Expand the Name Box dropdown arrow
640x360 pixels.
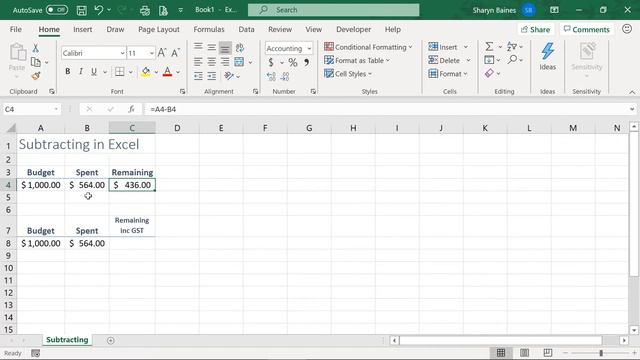pyautogui.click(x=56, y=109)
